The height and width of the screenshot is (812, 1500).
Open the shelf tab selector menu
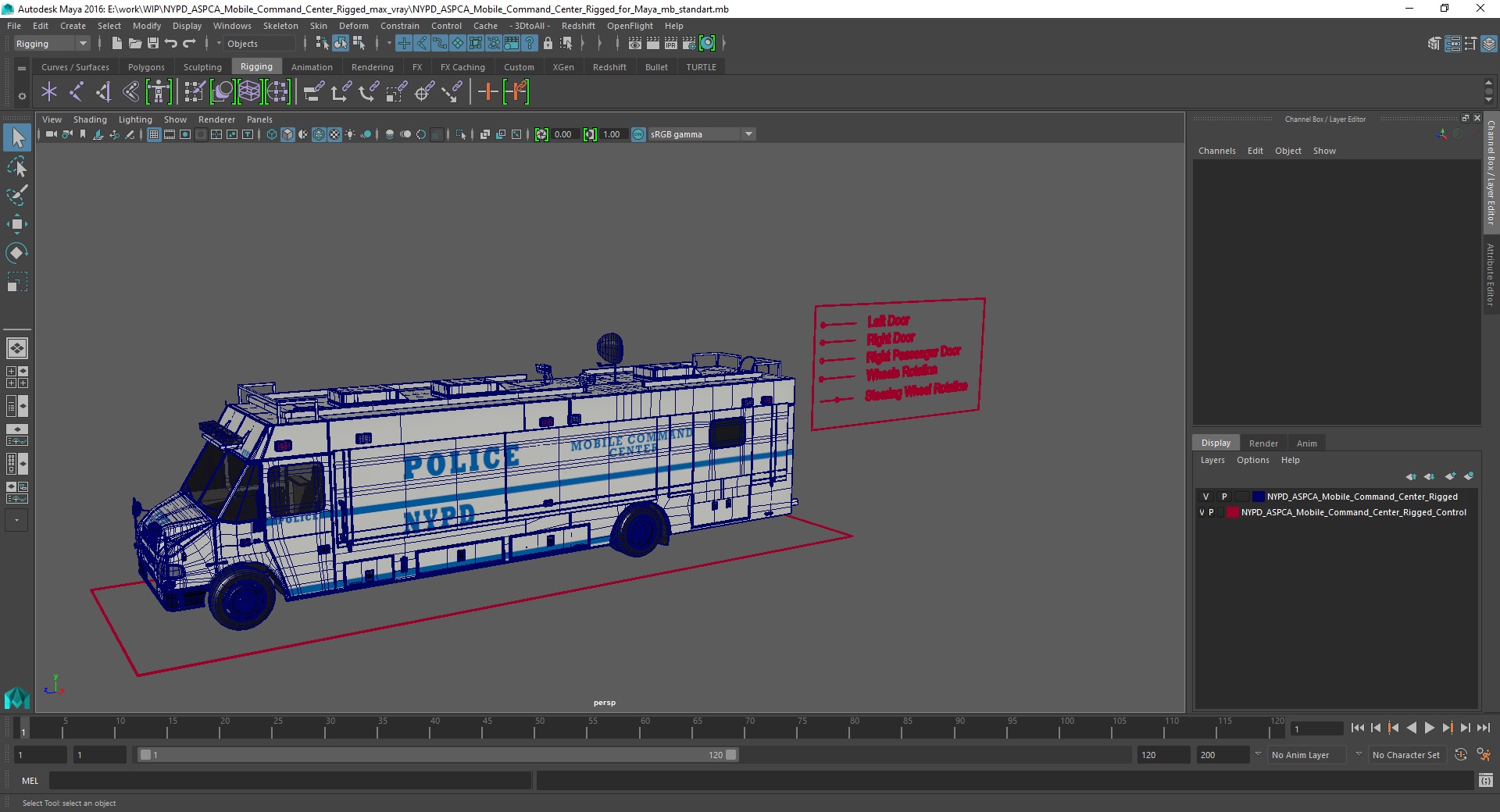(x=22, y=68)
